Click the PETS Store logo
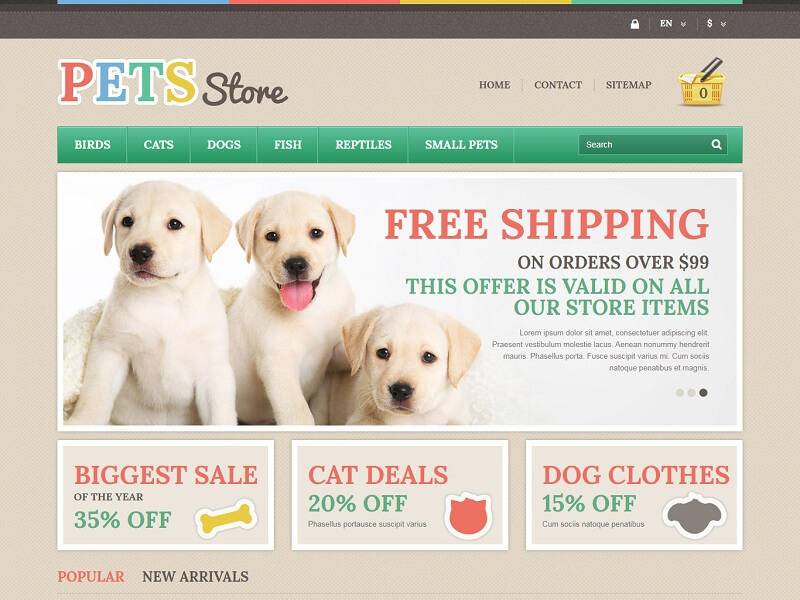800x600 pixels. click(x=173, y=82)
